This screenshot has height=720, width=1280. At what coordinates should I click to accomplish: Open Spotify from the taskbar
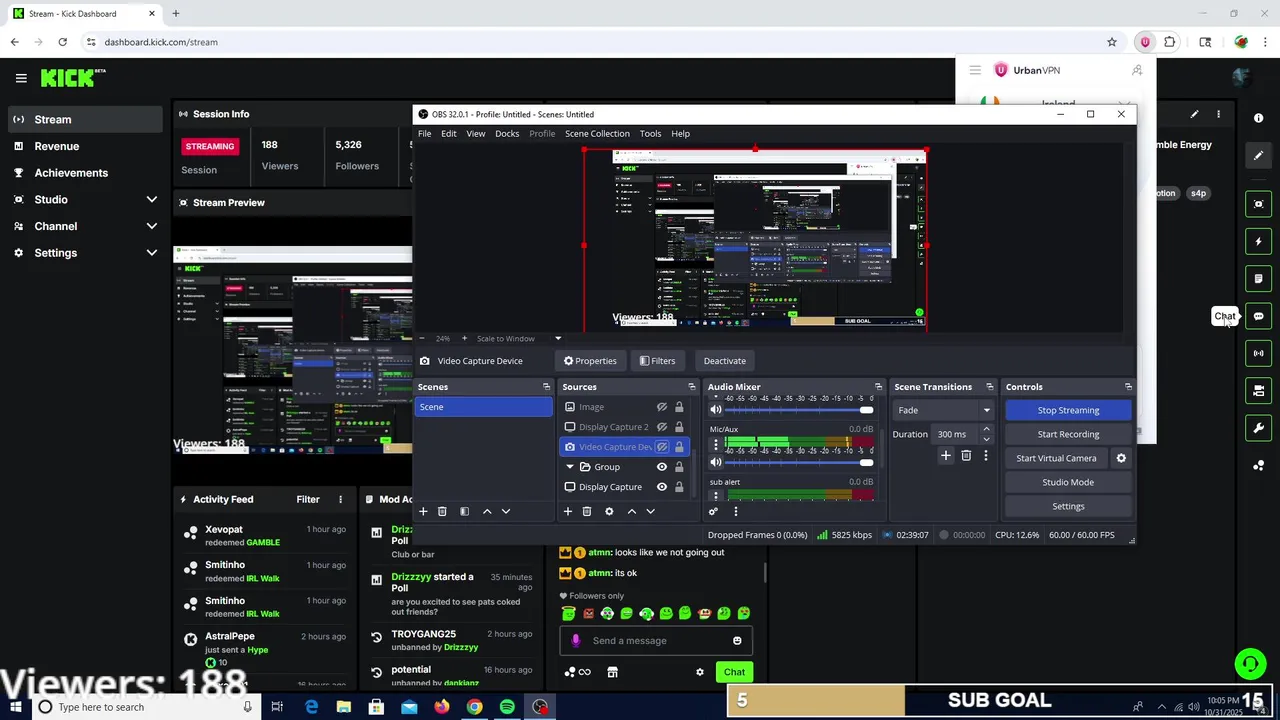coord(507,707)
